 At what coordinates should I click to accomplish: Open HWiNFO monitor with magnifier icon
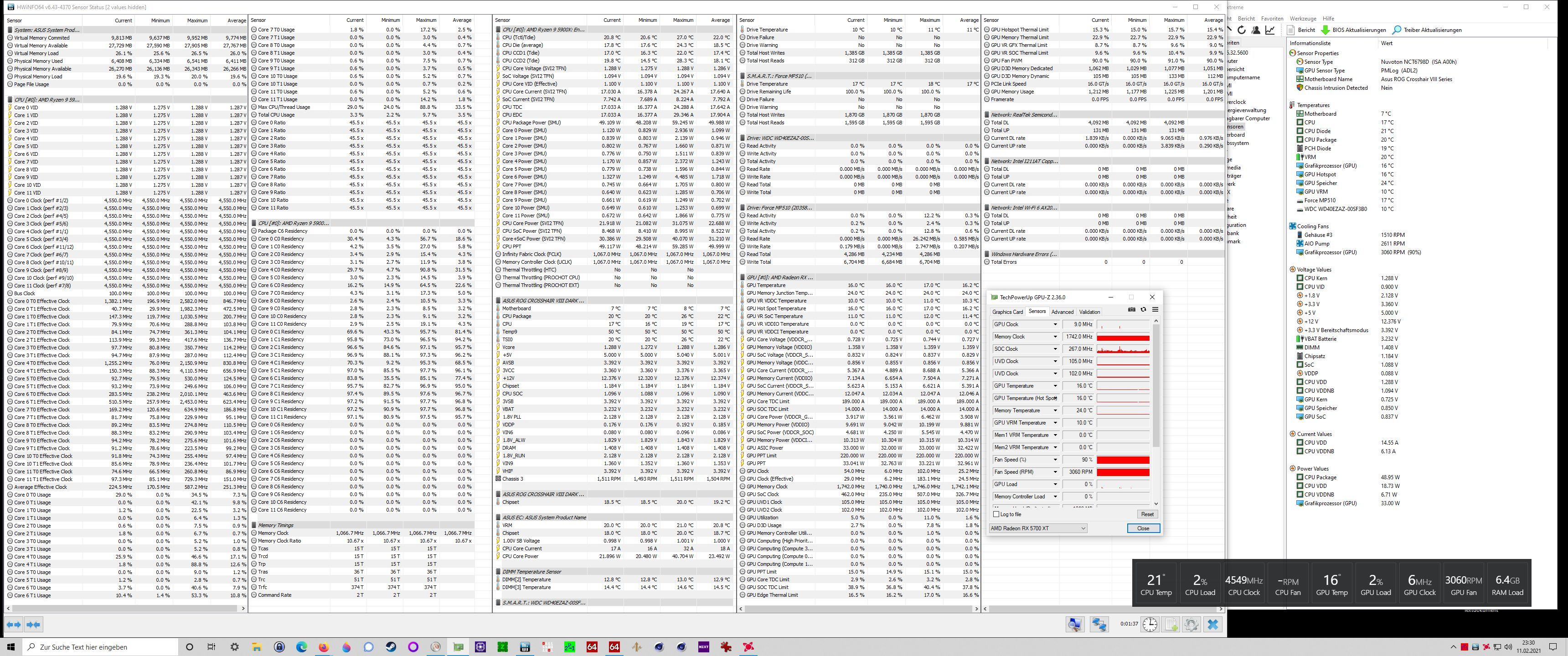pyautogui.click(x=1075, y=625)
